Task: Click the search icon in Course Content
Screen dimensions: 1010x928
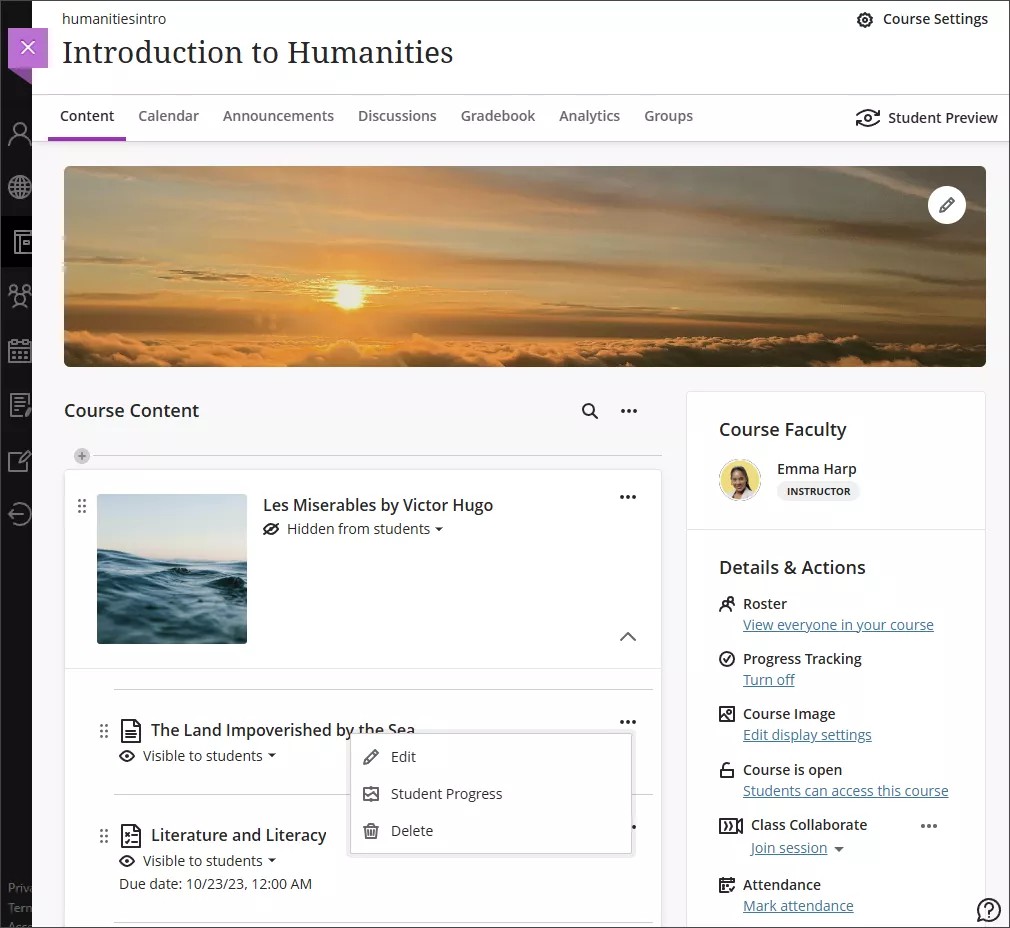Action: coord(590,411)
